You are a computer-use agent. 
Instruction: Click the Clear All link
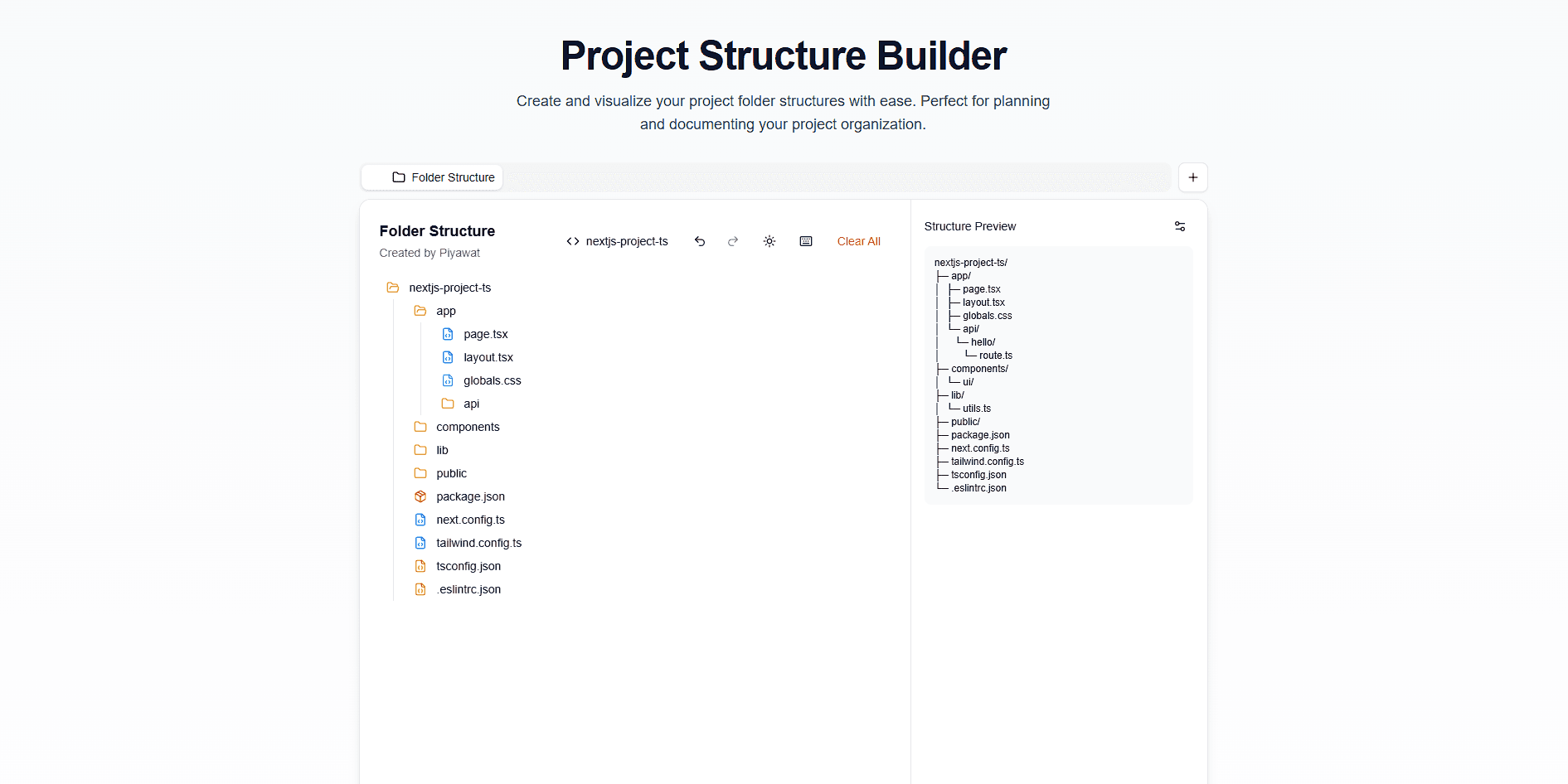tap(858, 241)
